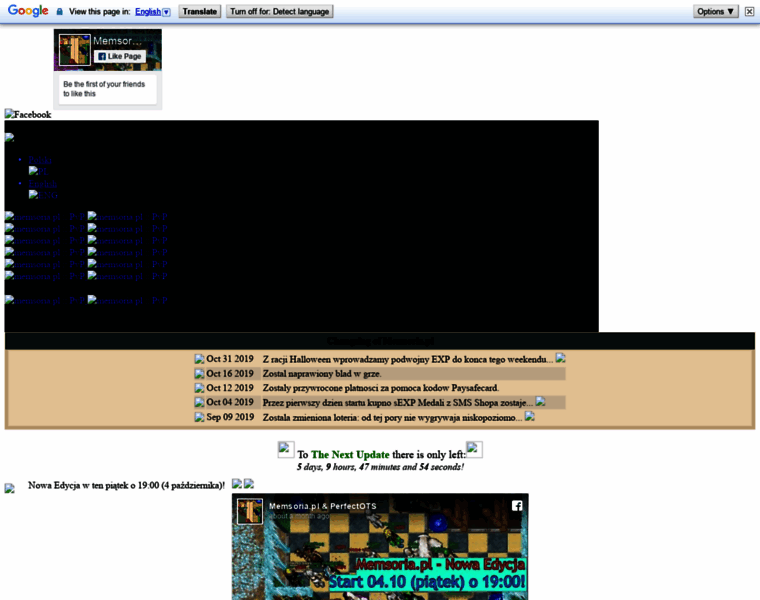Click the PL flag icon

(x=38, y=171)
